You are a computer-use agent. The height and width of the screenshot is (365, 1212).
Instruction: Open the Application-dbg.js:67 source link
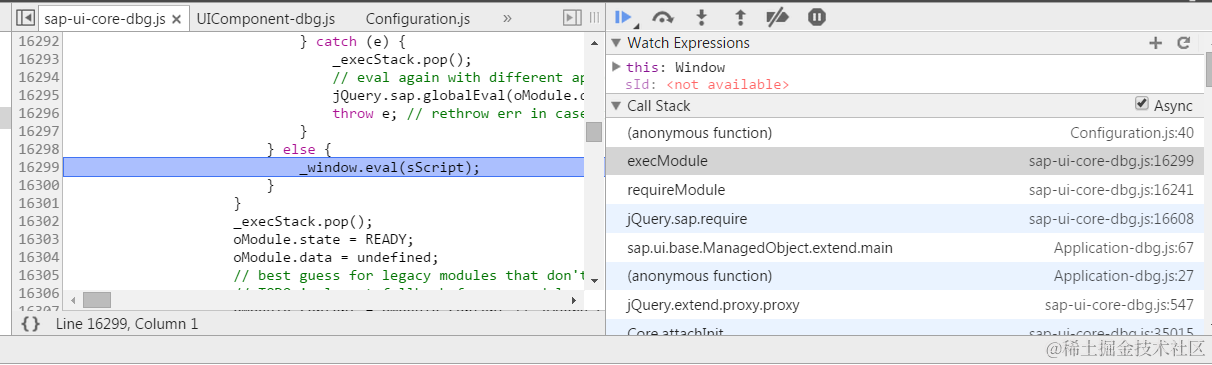(1124, 247)
